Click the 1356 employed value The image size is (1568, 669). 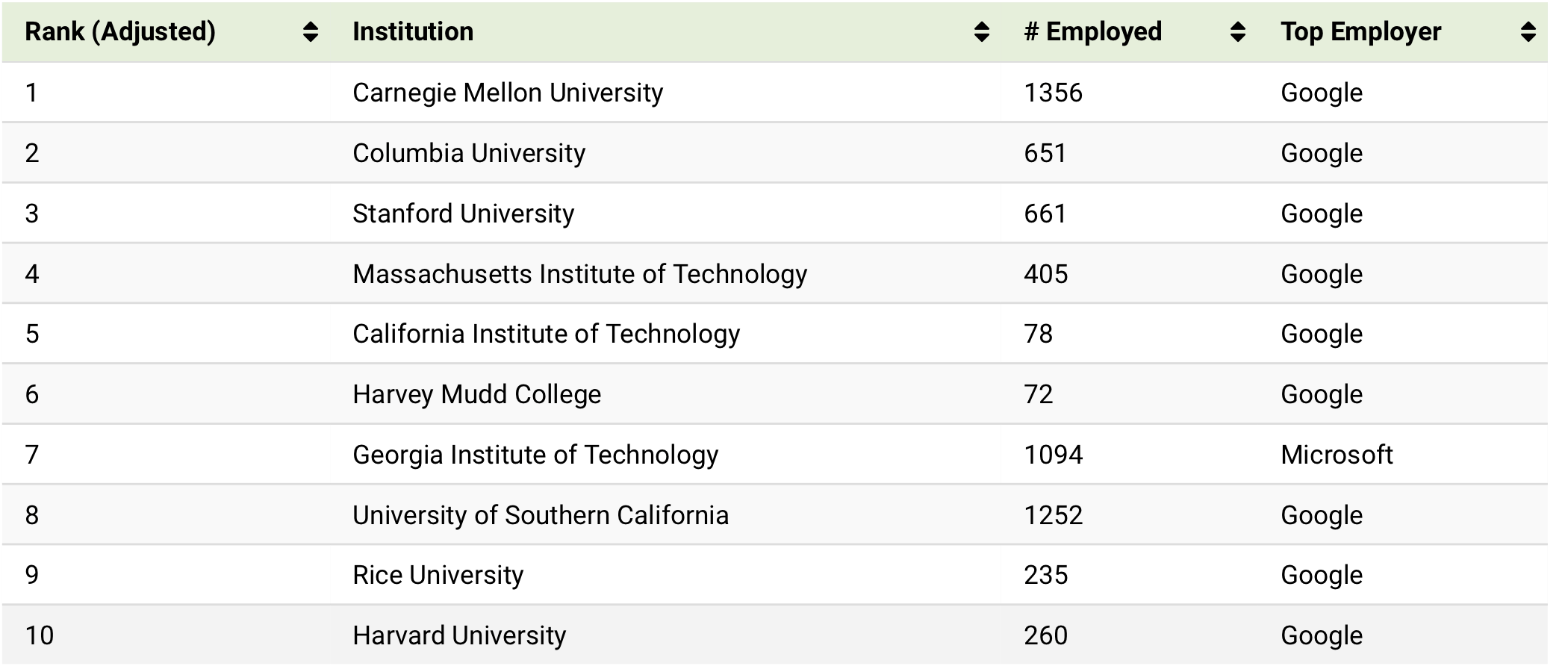tap(1053, 93)
